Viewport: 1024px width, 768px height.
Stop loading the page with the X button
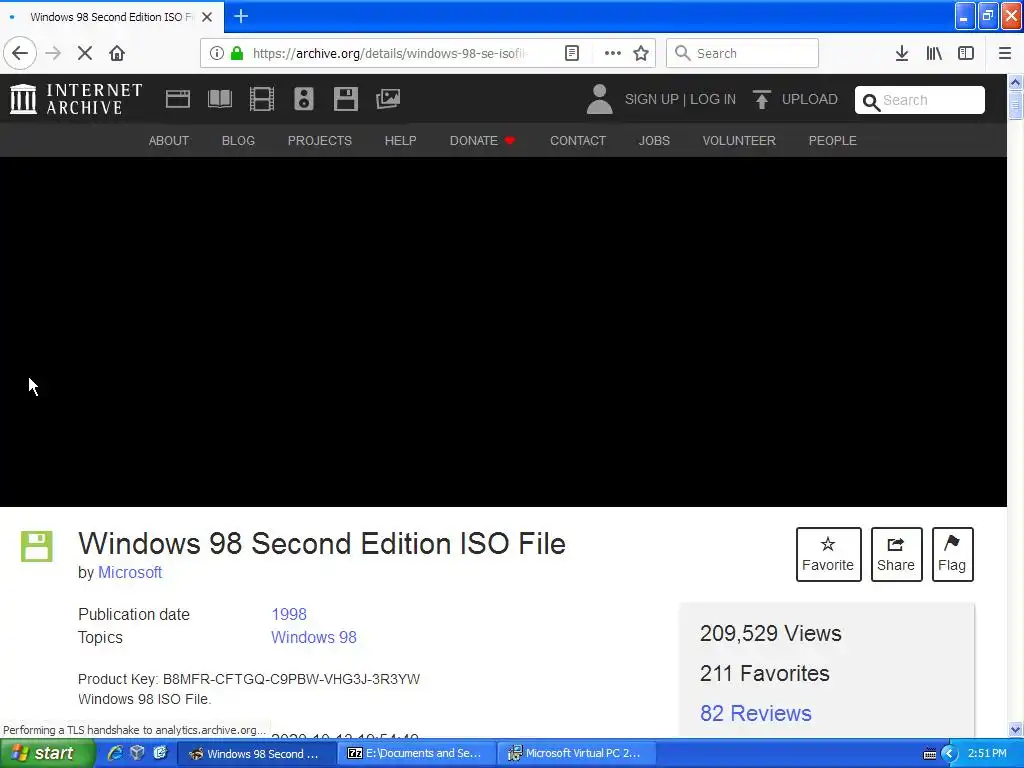pyautogui.click(x=85, y=53)
